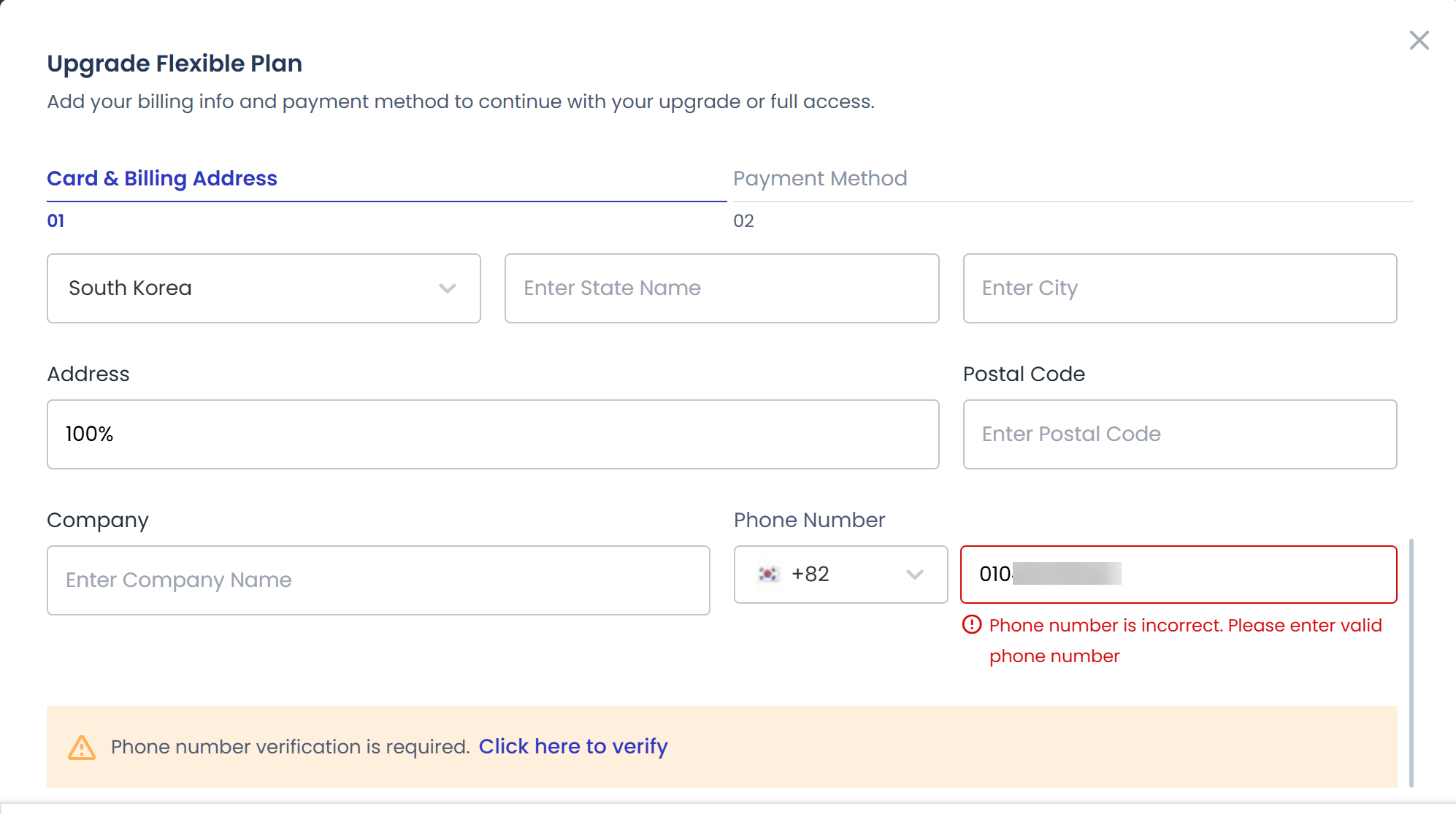Close the Upgrade Flexible Plan dialog
The image size is (1456, 814).
coord(1419,40)
